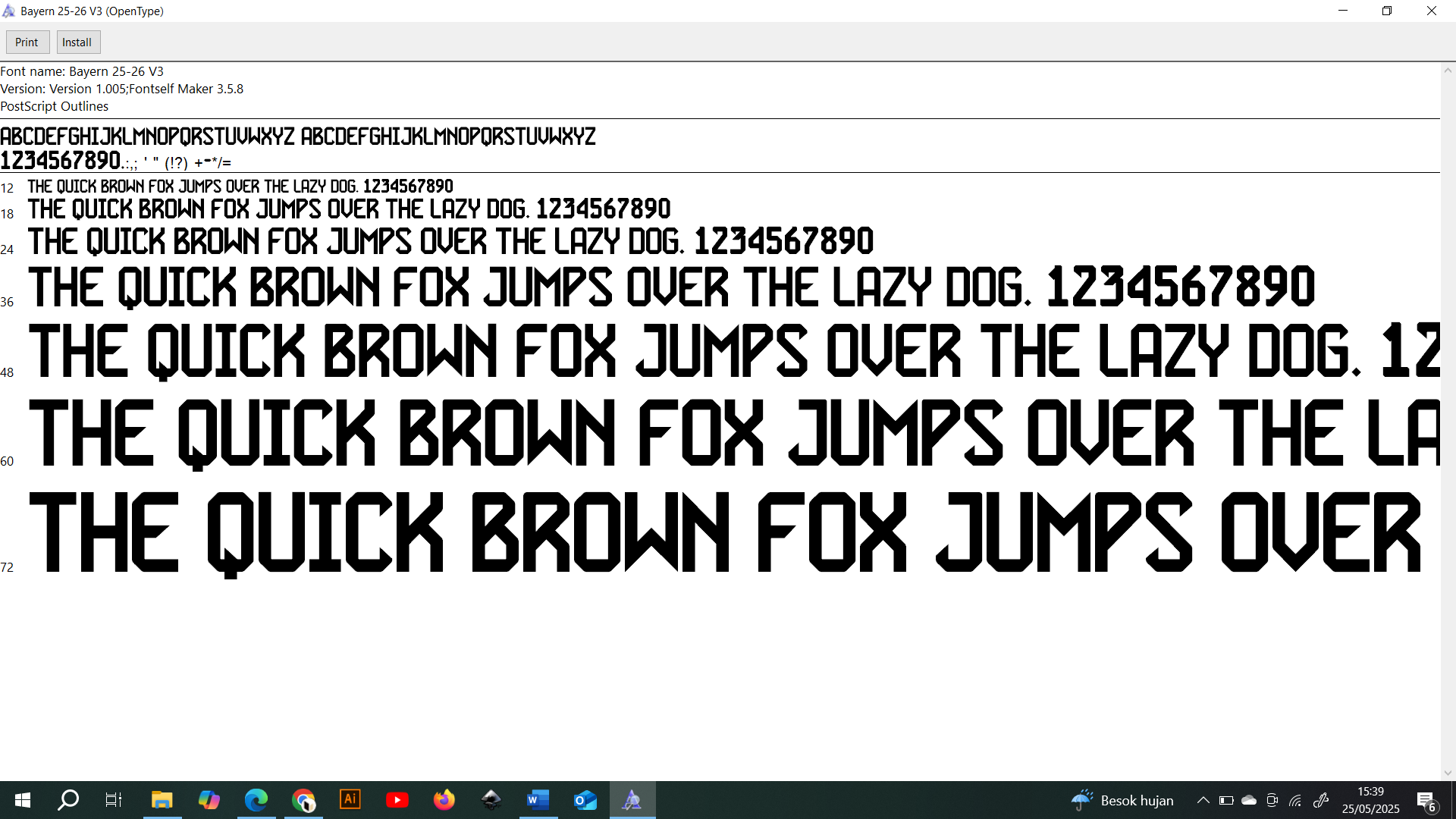1456x819 pixels.
Task: Open Microsoft Word from the taskbar
Action: (538, 800)
